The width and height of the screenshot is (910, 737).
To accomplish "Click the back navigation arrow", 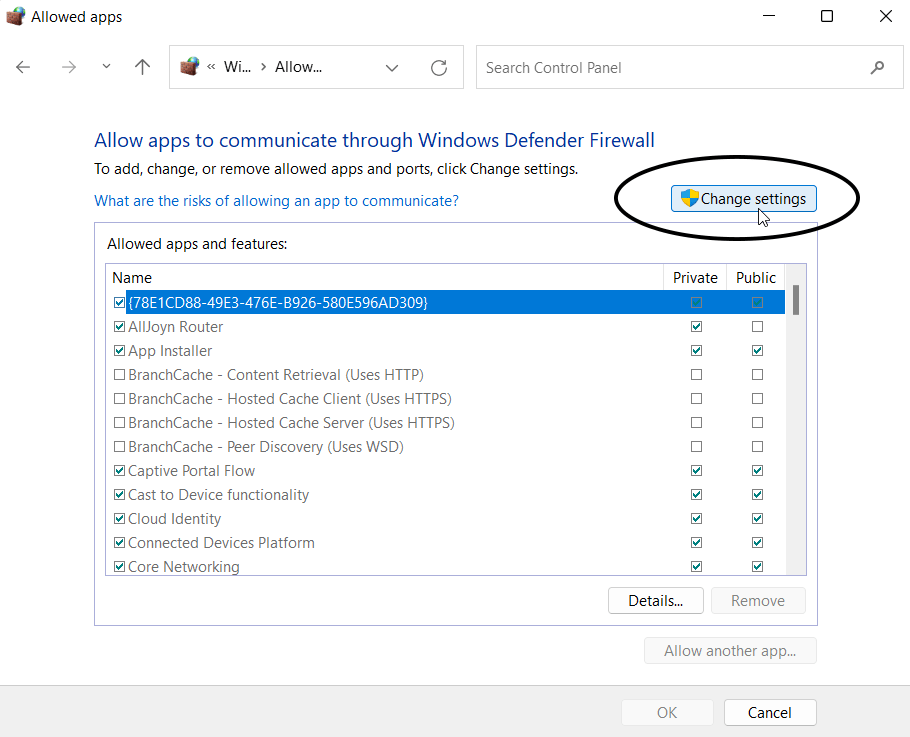I will [x=22, y=67].
